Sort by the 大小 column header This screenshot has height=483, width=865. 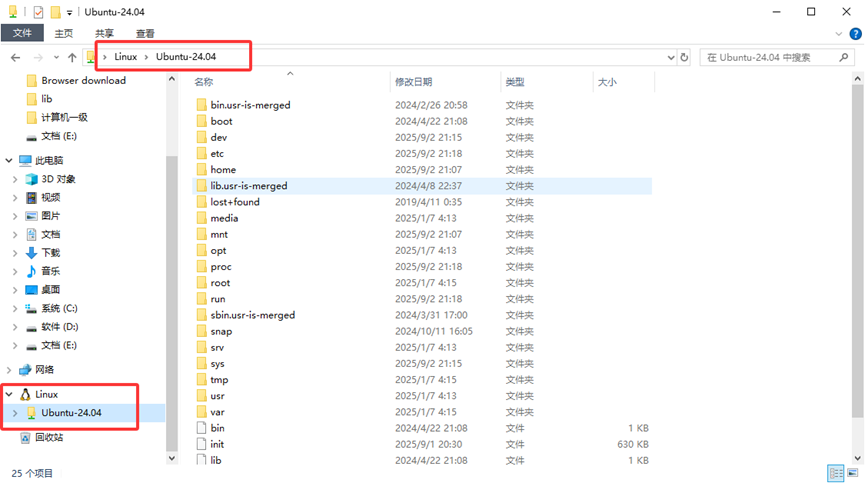607,82
